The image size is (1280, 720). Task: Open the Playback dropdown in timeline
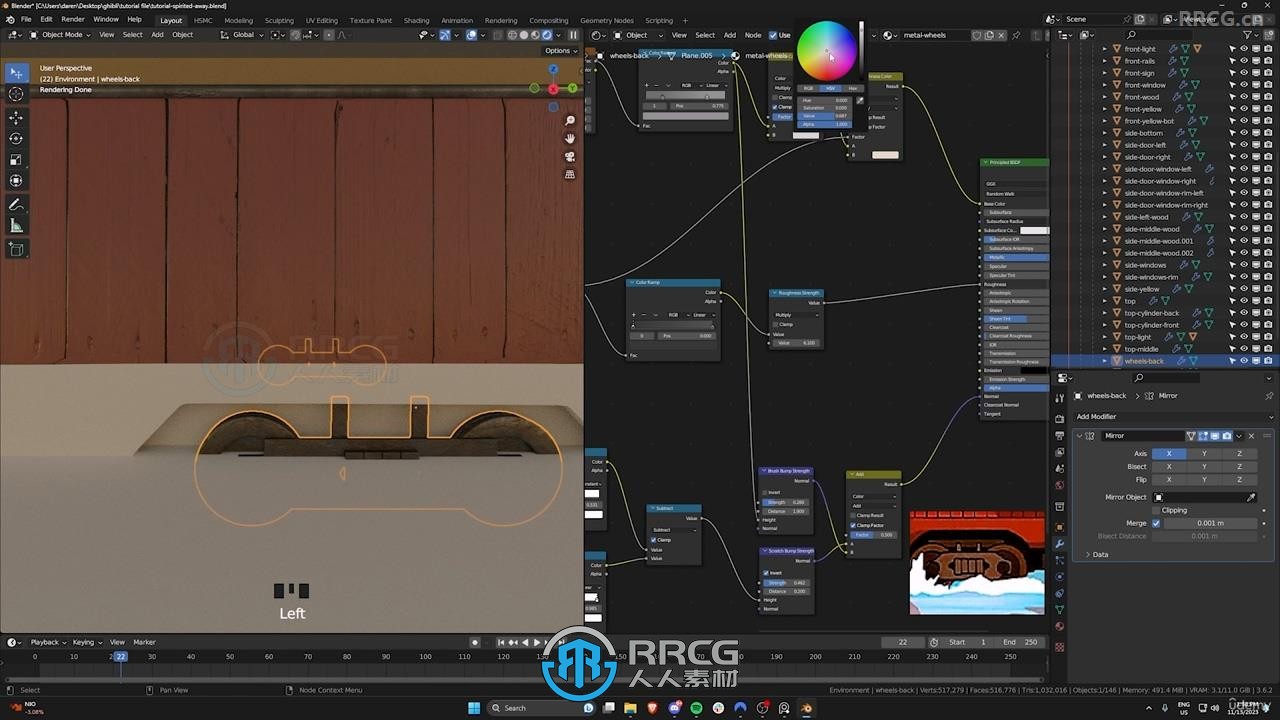(46, 642)
